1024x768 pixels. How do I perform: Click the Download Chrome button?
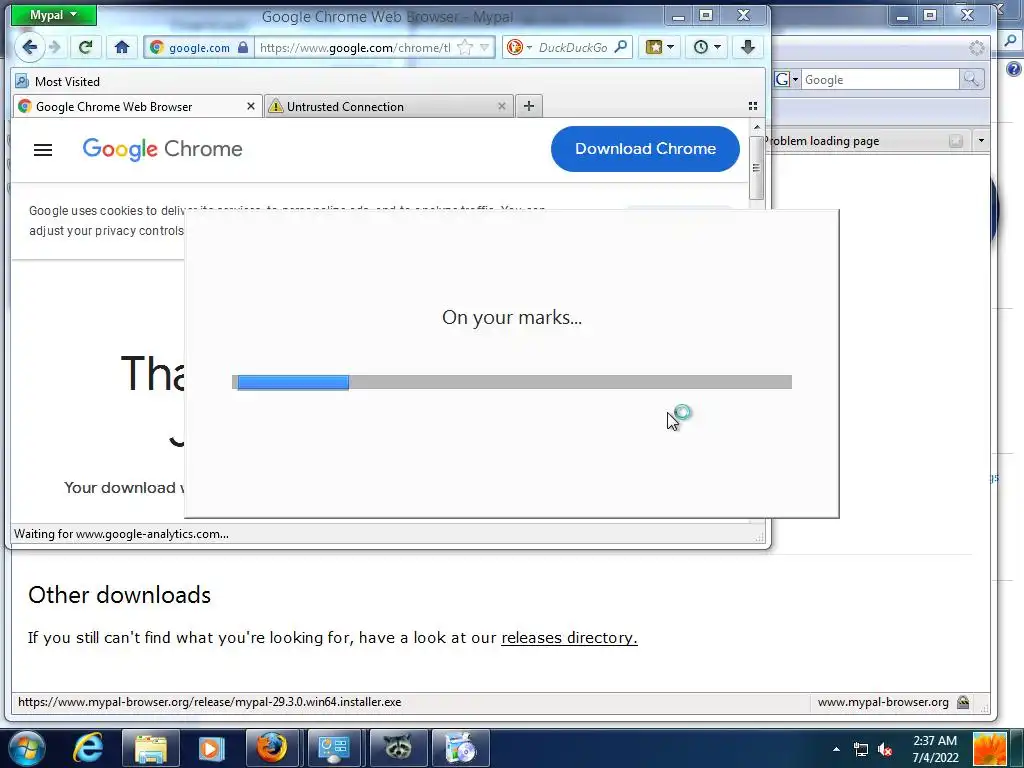tap(645, 149)
